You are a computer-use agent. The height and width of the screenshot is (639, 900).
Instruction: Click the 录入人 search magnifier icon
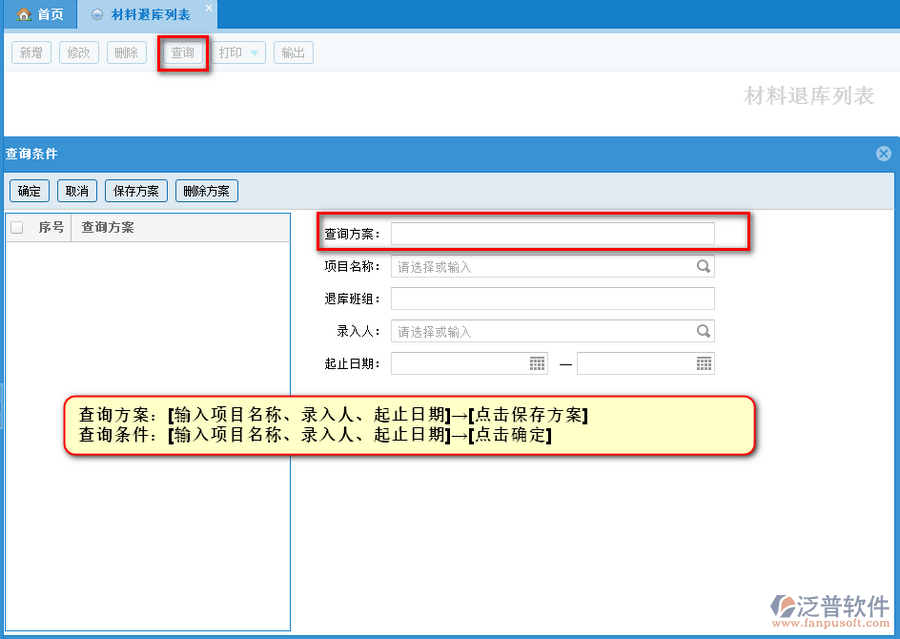click(703, 331)
